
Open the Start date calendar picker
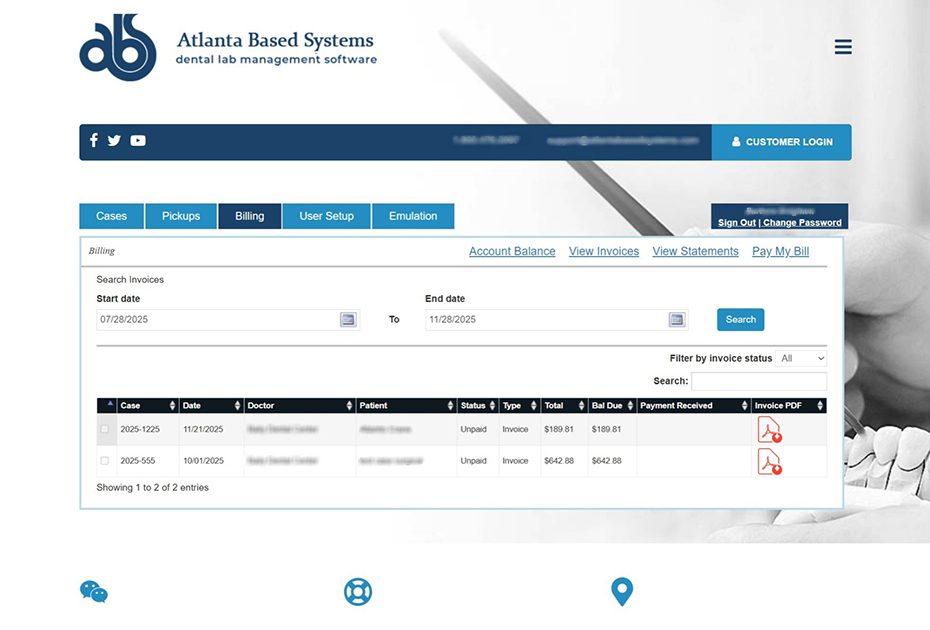tap(348, 320)
